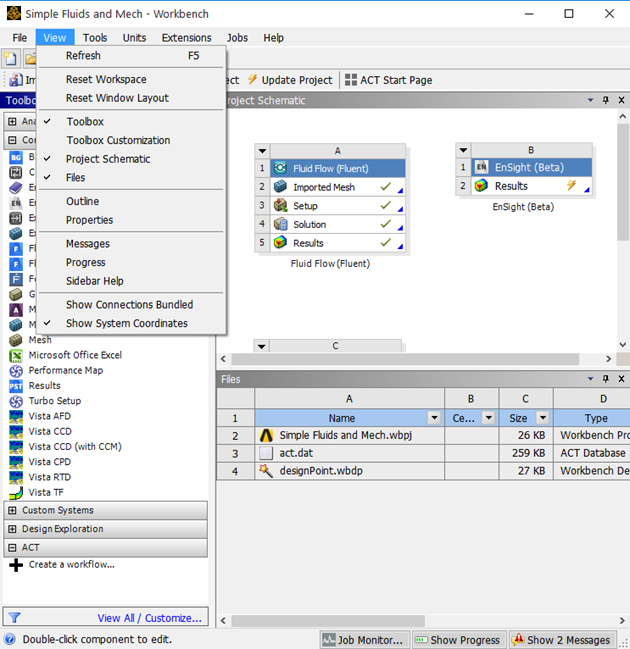
Task: Click the Fluid Flow (Fluent) system icon
Action: 280,168
